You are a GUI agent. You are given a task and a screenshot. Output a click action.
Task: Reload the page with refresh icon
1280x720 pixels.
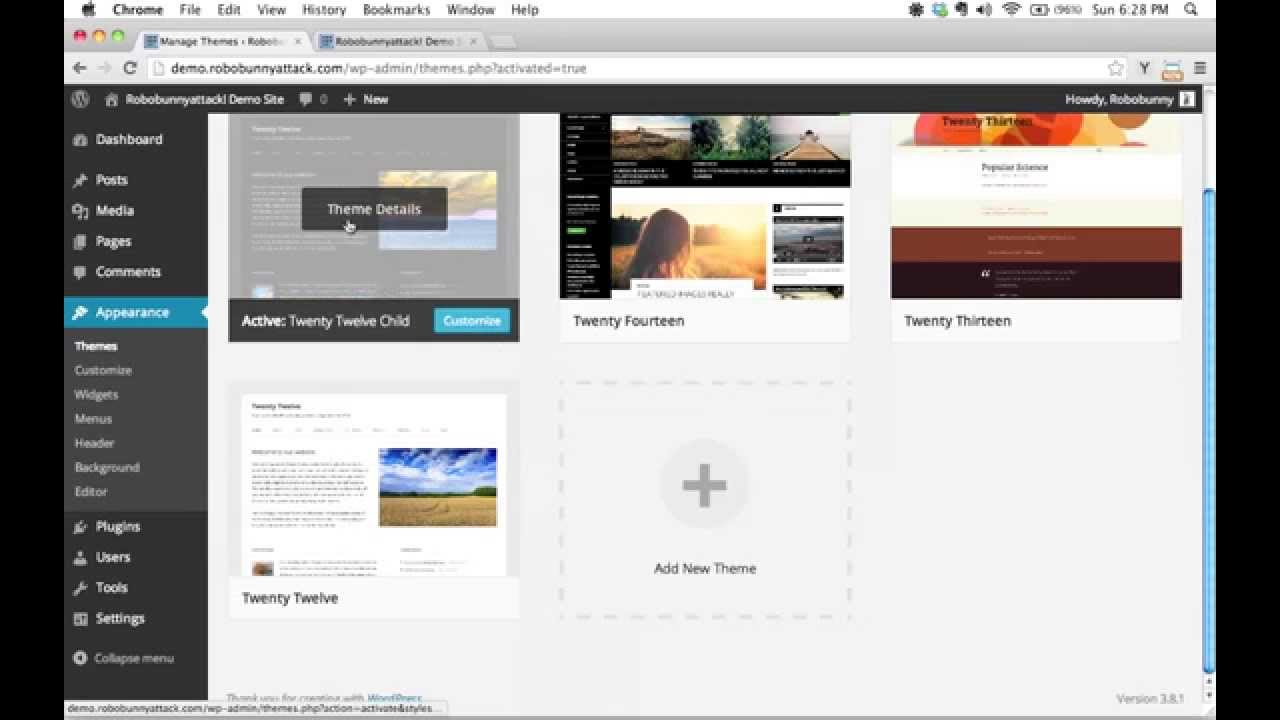click(130, 68)
